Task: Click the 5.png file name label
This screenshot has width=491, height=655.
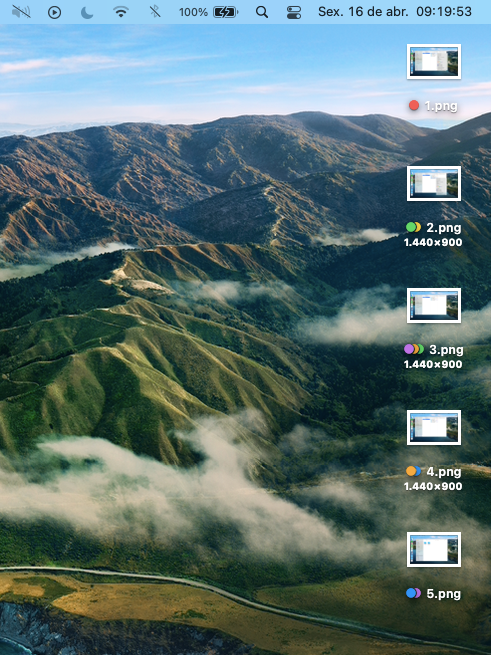Action: [444, 594]
